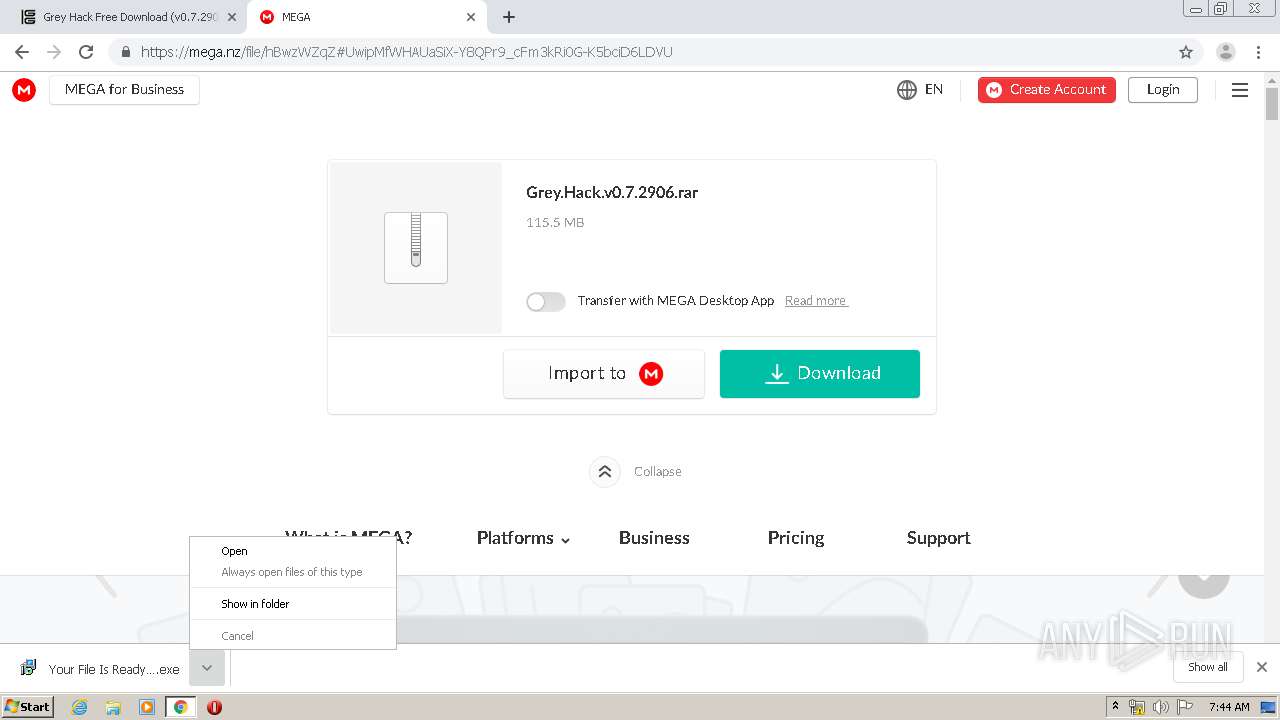This screenshot has width=1280, height=720.
Task: Toggle Transfer with MEGA Desktop App switch
Action: (x=546, y=301)
